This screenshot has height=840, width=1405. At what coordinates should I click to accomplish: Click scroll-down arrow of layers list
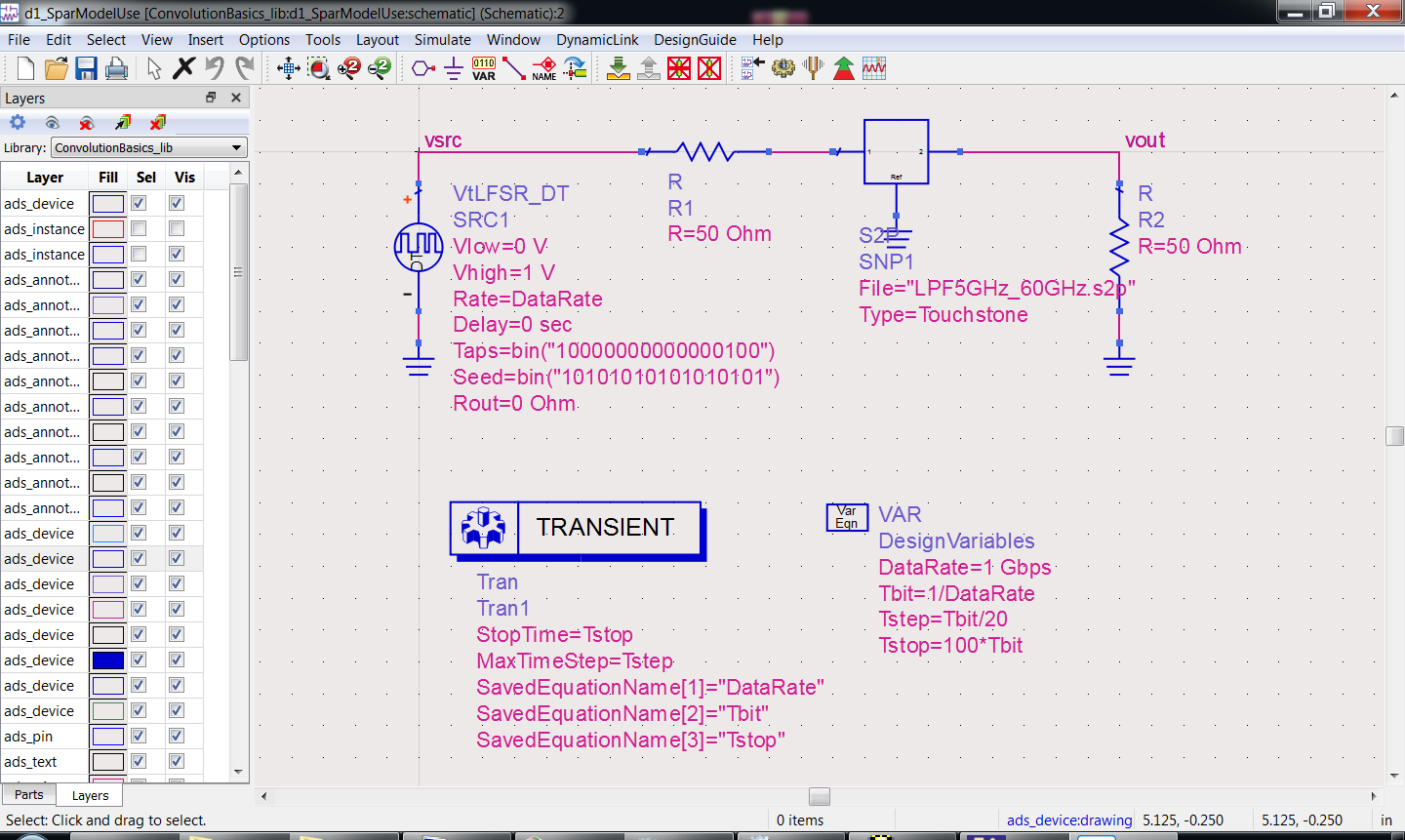tap(238, 772)
